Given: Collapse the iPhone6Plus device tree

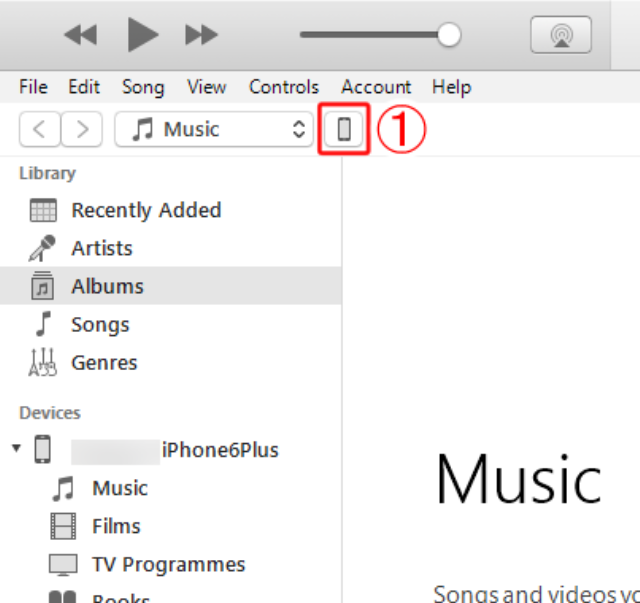Looking at the screenshot, I should 16,448.
